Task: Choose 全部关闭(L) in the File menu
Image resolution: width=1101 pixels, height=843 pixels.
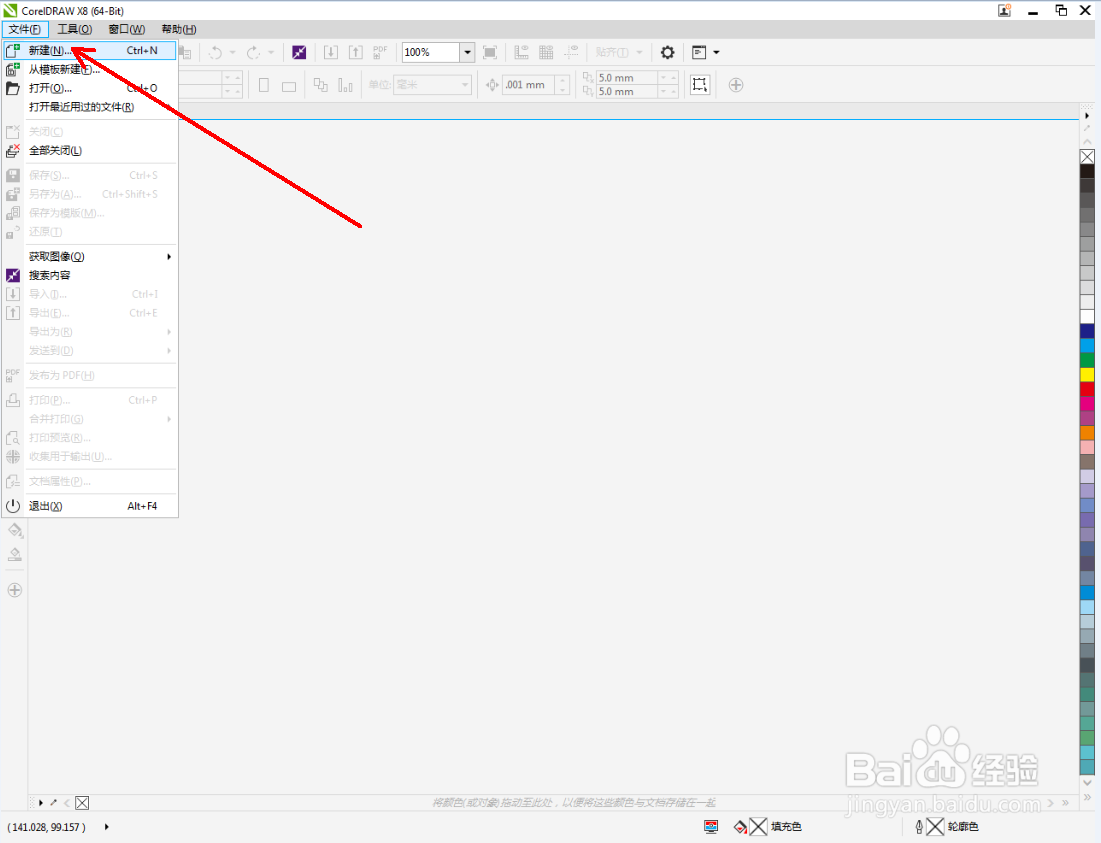Action: click(90, 151)
